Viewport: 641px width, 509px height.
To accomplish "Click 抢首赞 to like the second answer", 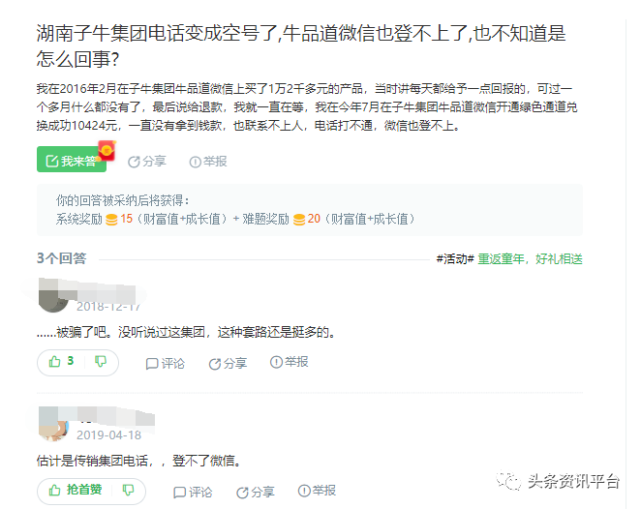I will [x=75, y=490].
